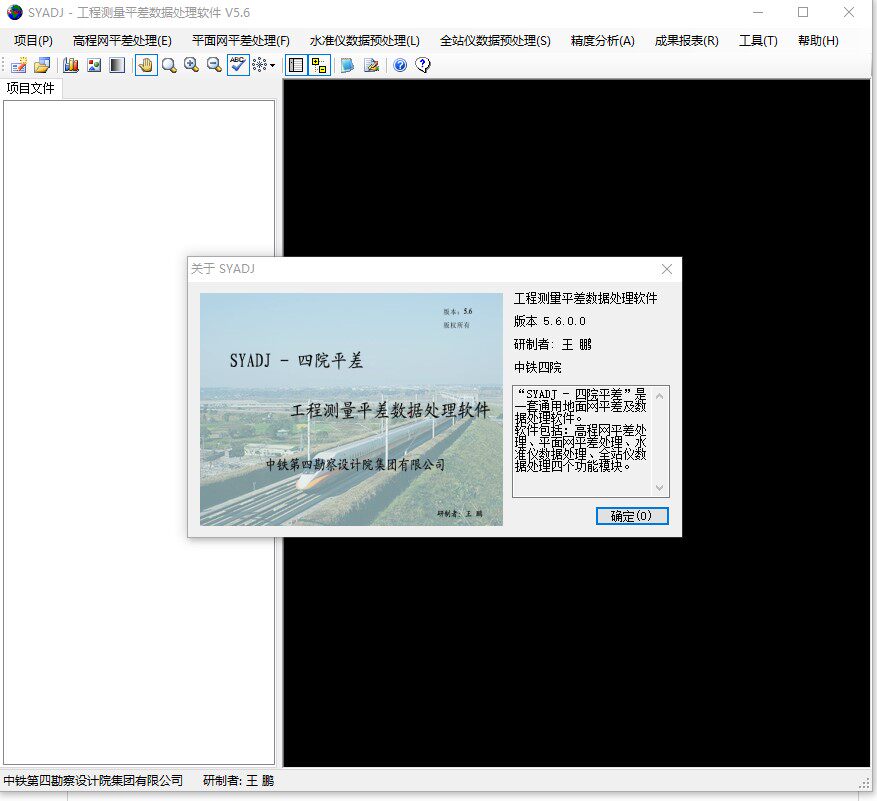
Task: Click the bar chart toolbar icon
Action: (71, 65)
